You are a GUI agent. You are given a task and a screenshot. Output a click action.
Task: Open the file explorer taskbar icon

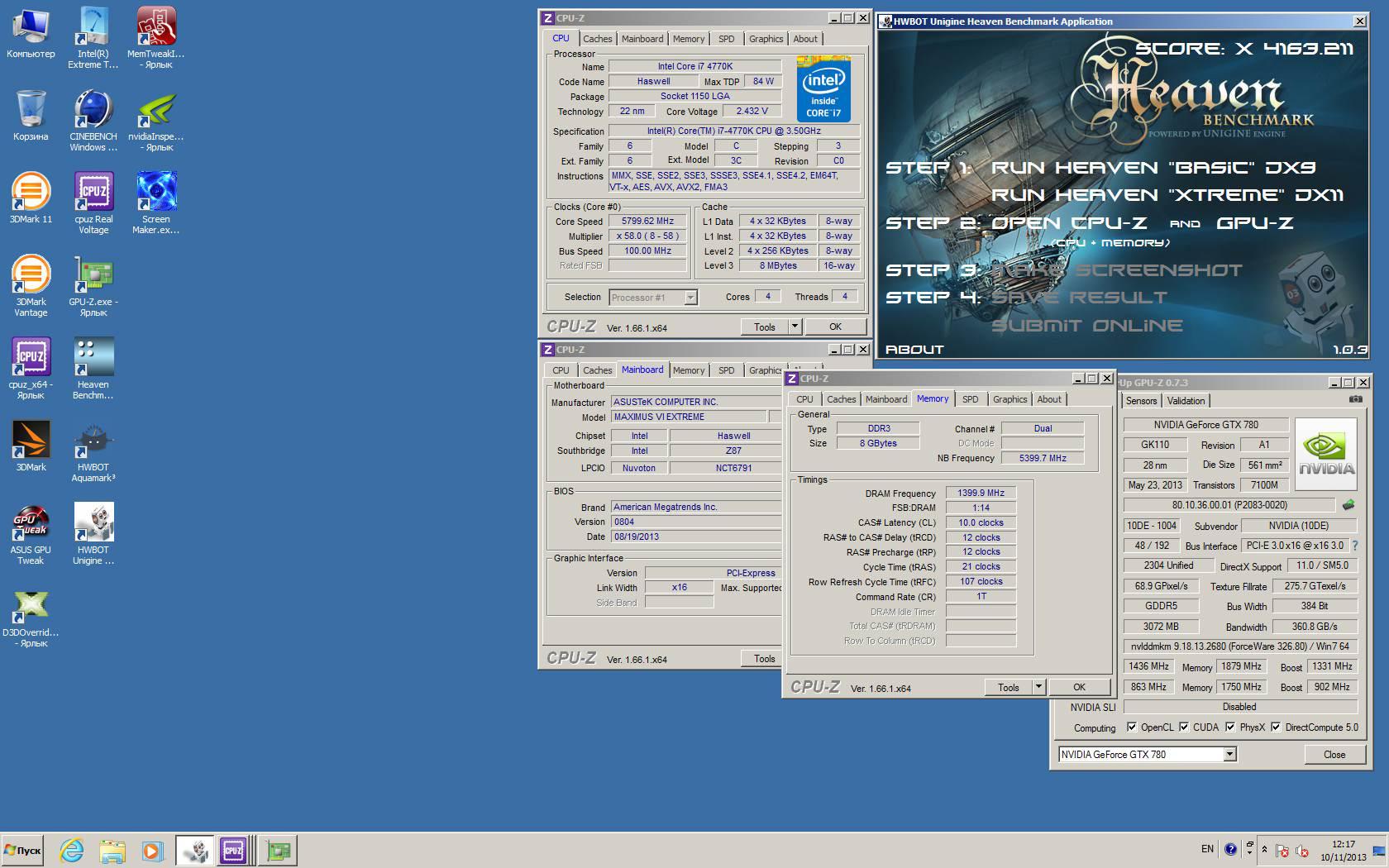[112, 850]
